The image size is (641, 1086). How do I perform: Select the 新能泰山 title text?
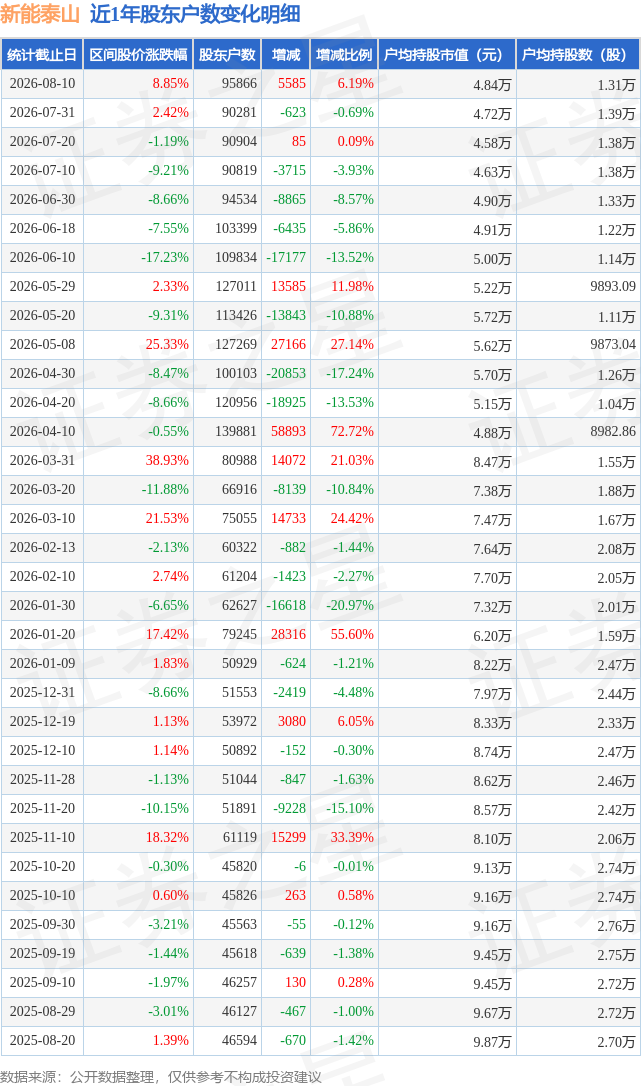40,15
